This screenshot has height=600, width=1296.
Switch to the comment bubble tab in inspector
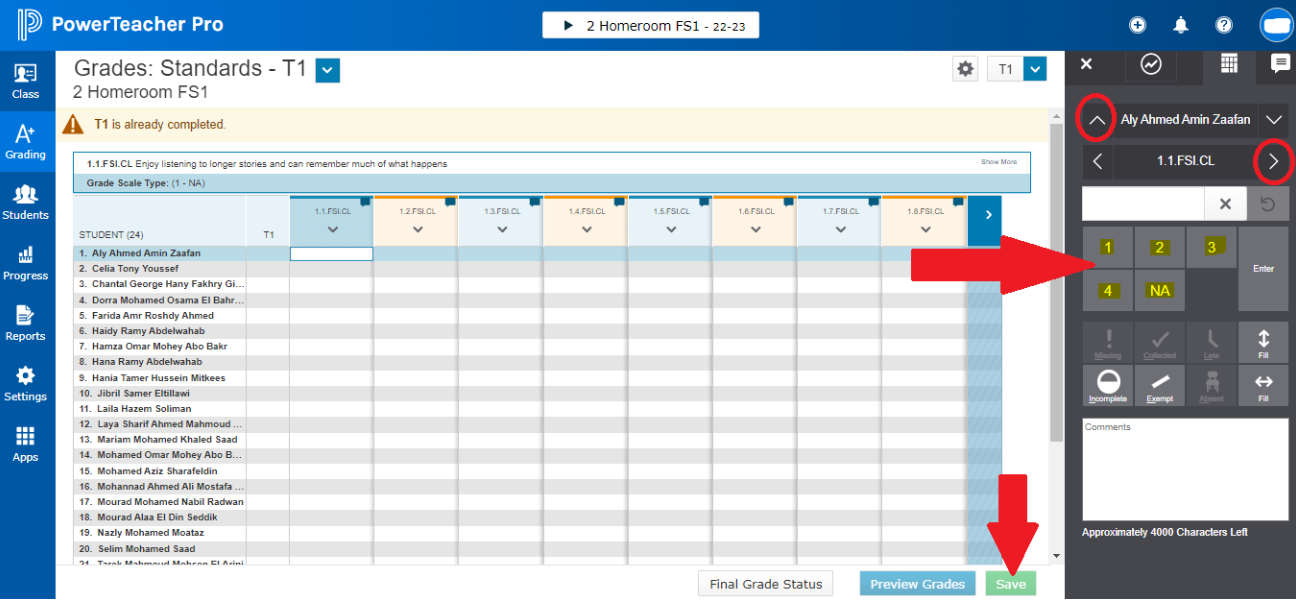tap(1280, 63)
